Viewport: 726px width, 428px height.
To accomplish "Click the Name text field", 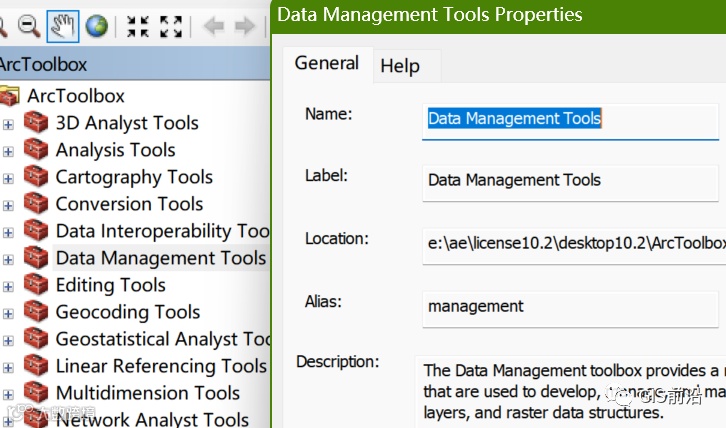I will tap(570, 119).
